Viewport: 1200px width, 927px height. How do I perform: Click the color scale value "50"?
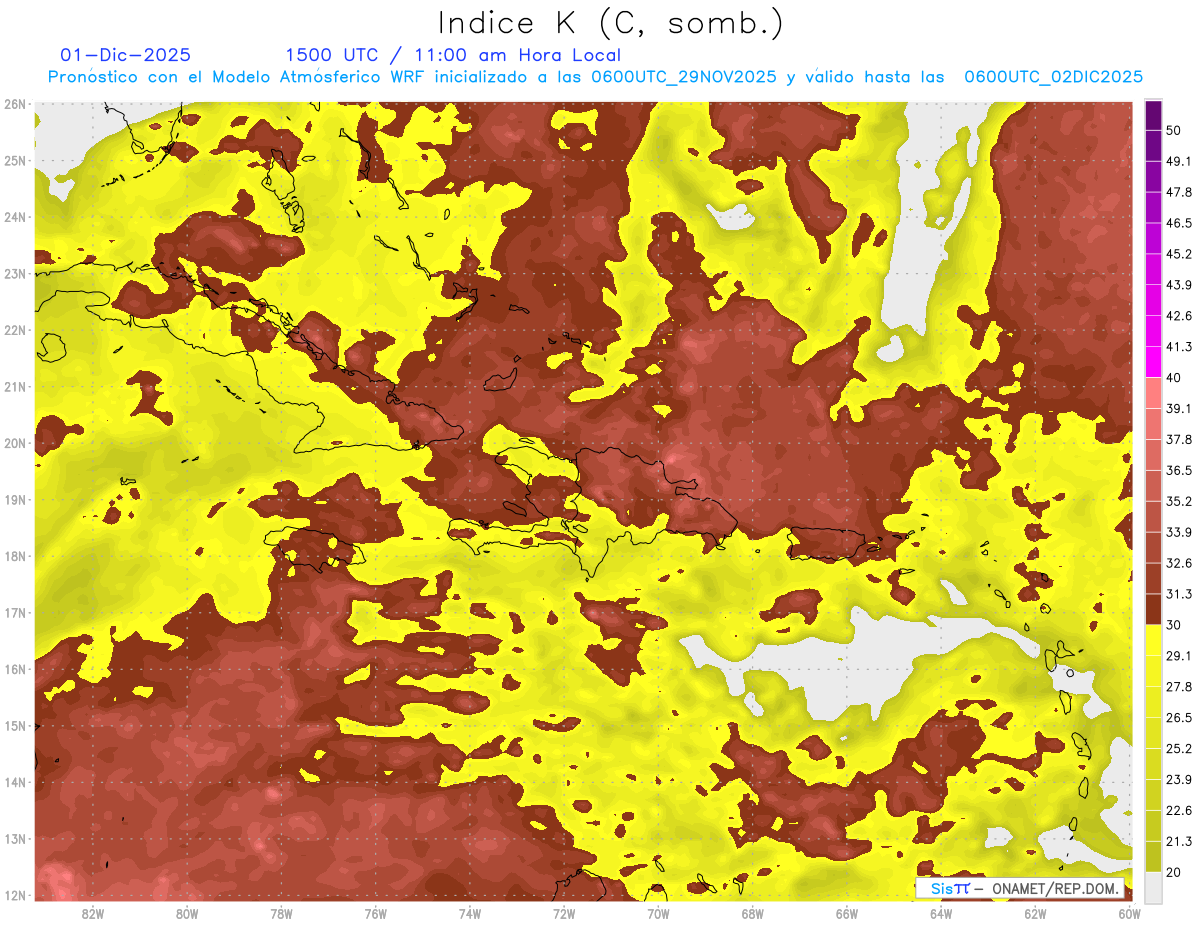click(x=1175, y=131)
